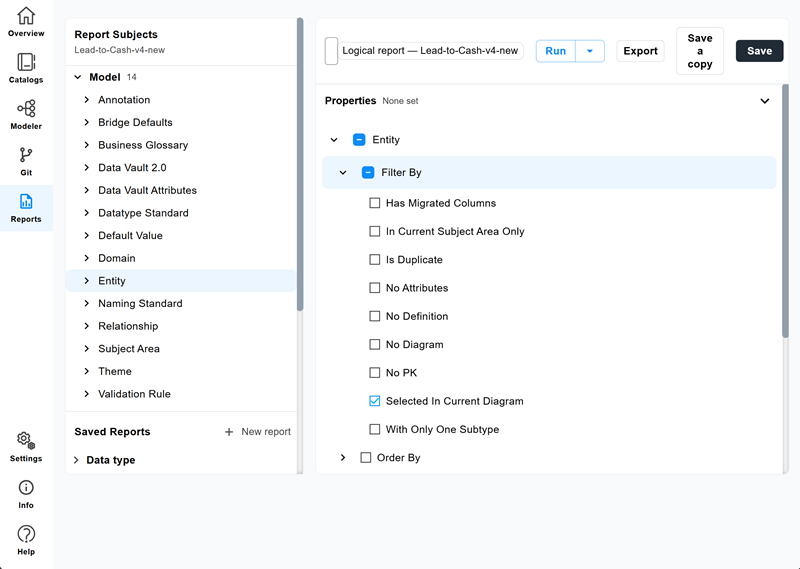Viewport: 800px width, 569px height.
Task: Click the small box before report name
Action: pos(331,51)
